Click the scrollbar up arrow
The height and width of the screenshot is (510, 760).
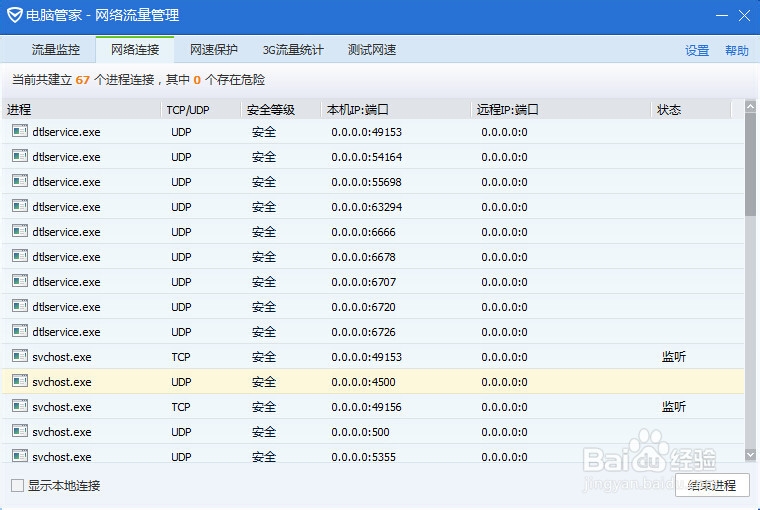tap(750, 106)
